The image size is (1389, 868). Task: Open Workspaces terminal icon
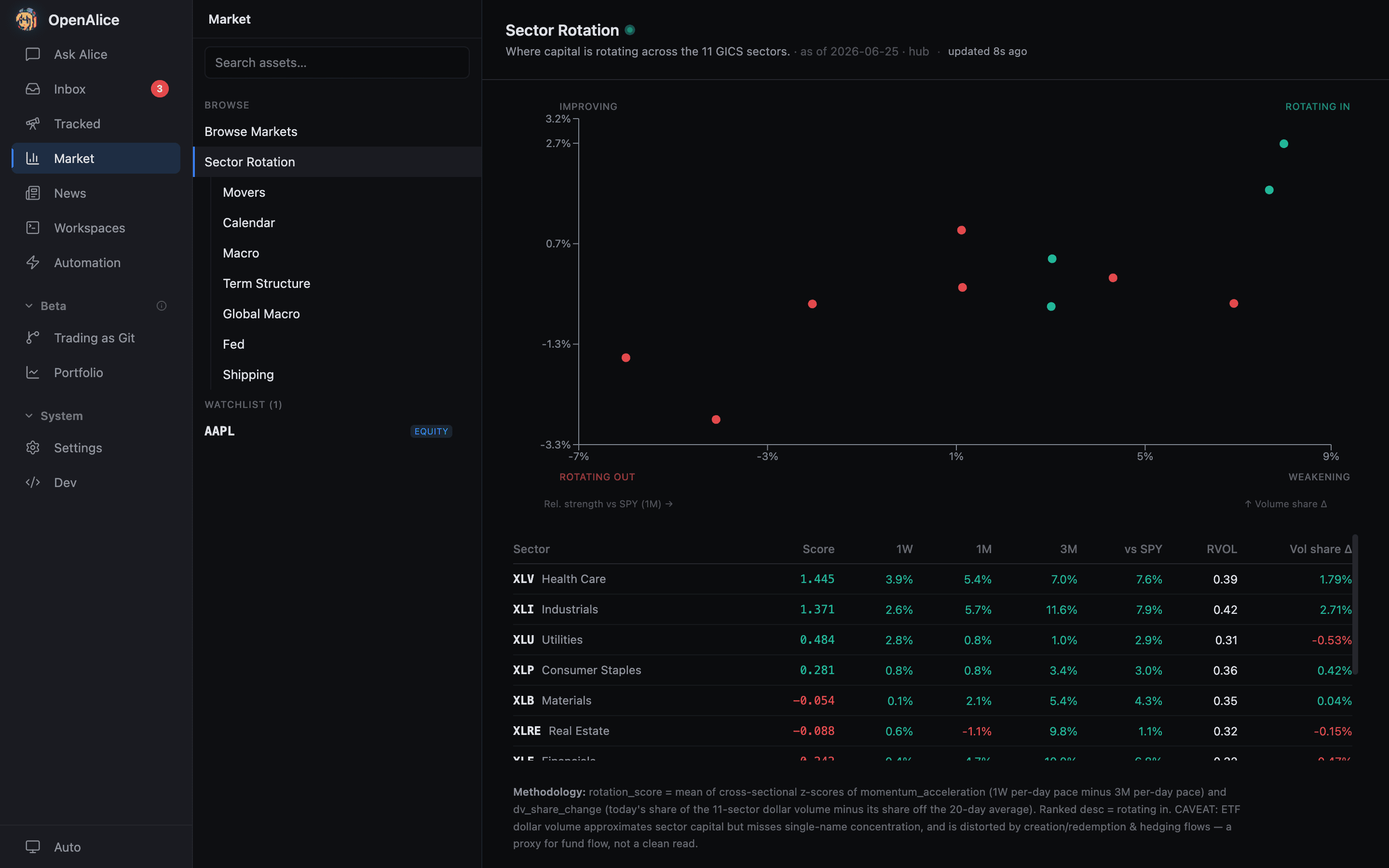(33, 228)
